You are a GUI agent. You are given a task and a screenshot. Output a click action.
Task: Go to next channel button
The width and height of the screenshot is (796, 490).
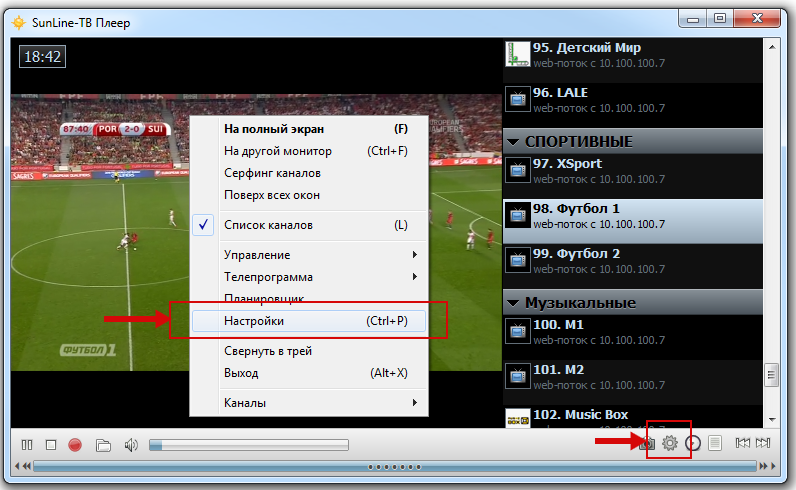[763, 443]
